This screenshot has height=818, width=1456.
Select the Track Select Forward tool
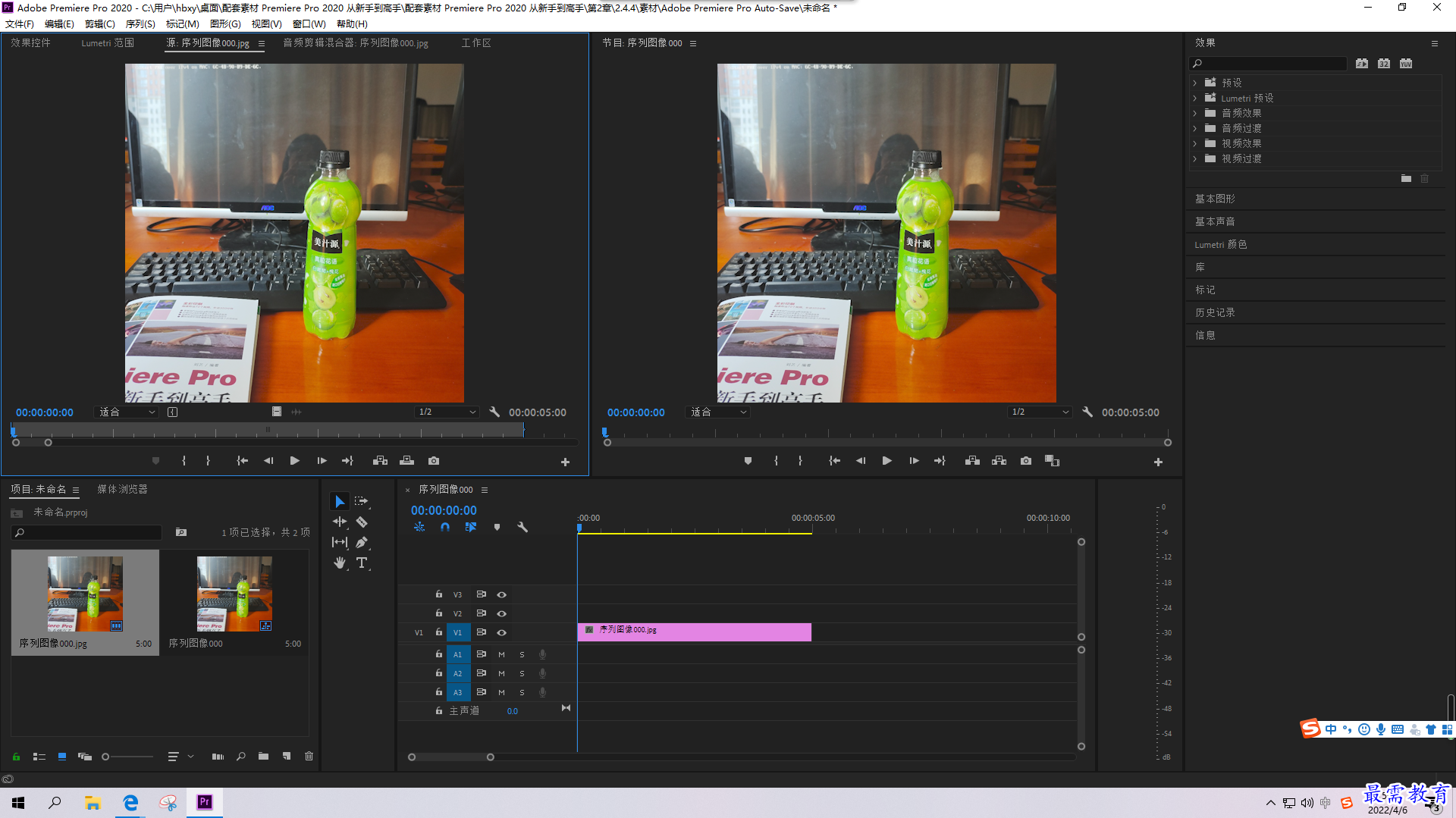coord(361,501)
